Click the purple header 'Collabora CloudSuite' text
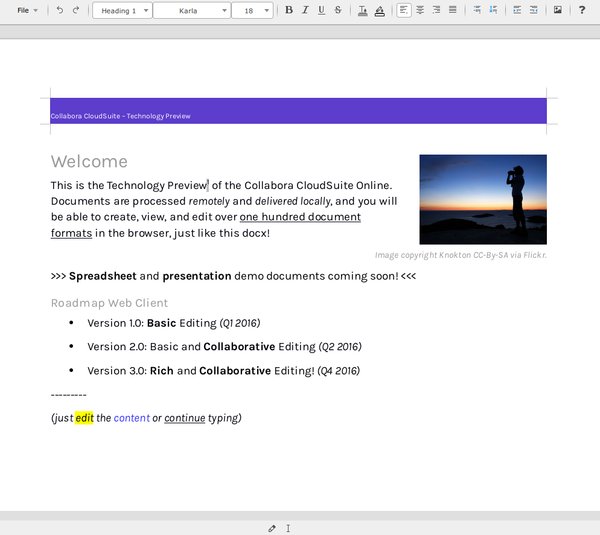600x535 pixels. coord(120,116)
